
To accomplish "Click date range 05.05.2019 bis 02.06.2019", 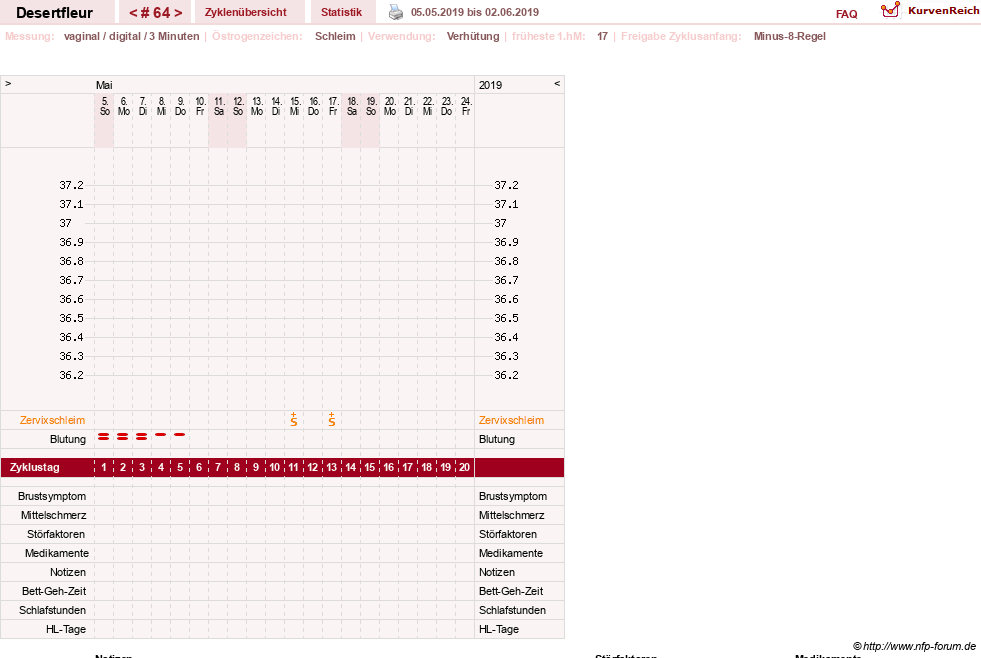I will click(475, 12).
